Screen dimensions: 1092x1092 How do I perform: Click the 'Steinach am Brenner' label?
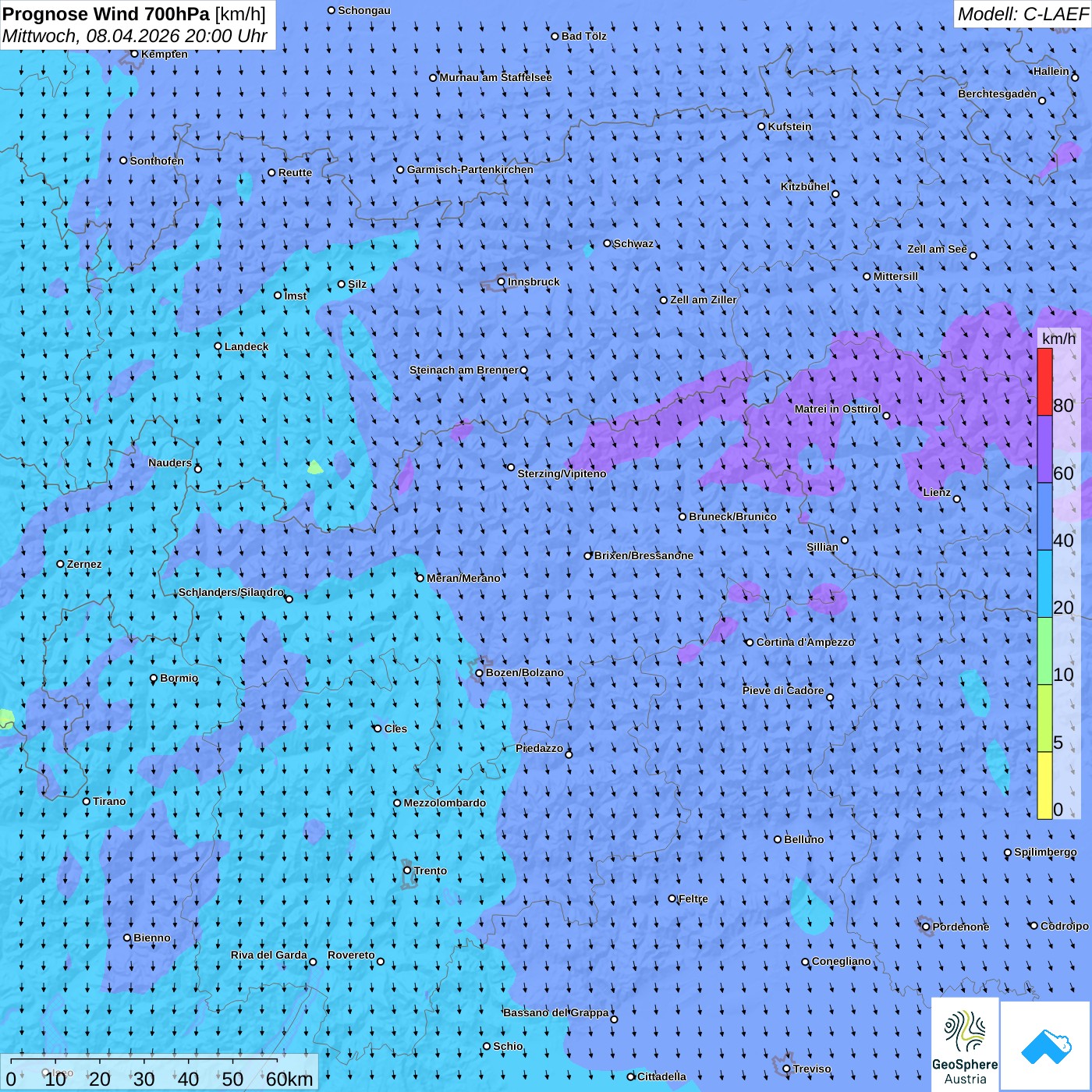464,370
